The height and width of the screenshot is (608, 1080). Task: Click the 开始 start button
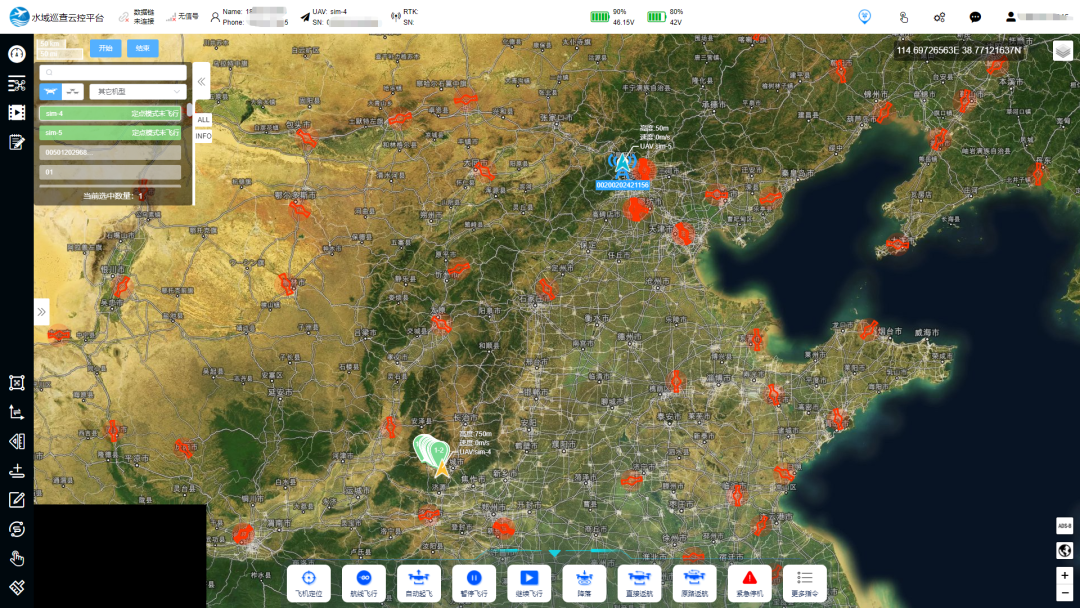tap(105, 48)
